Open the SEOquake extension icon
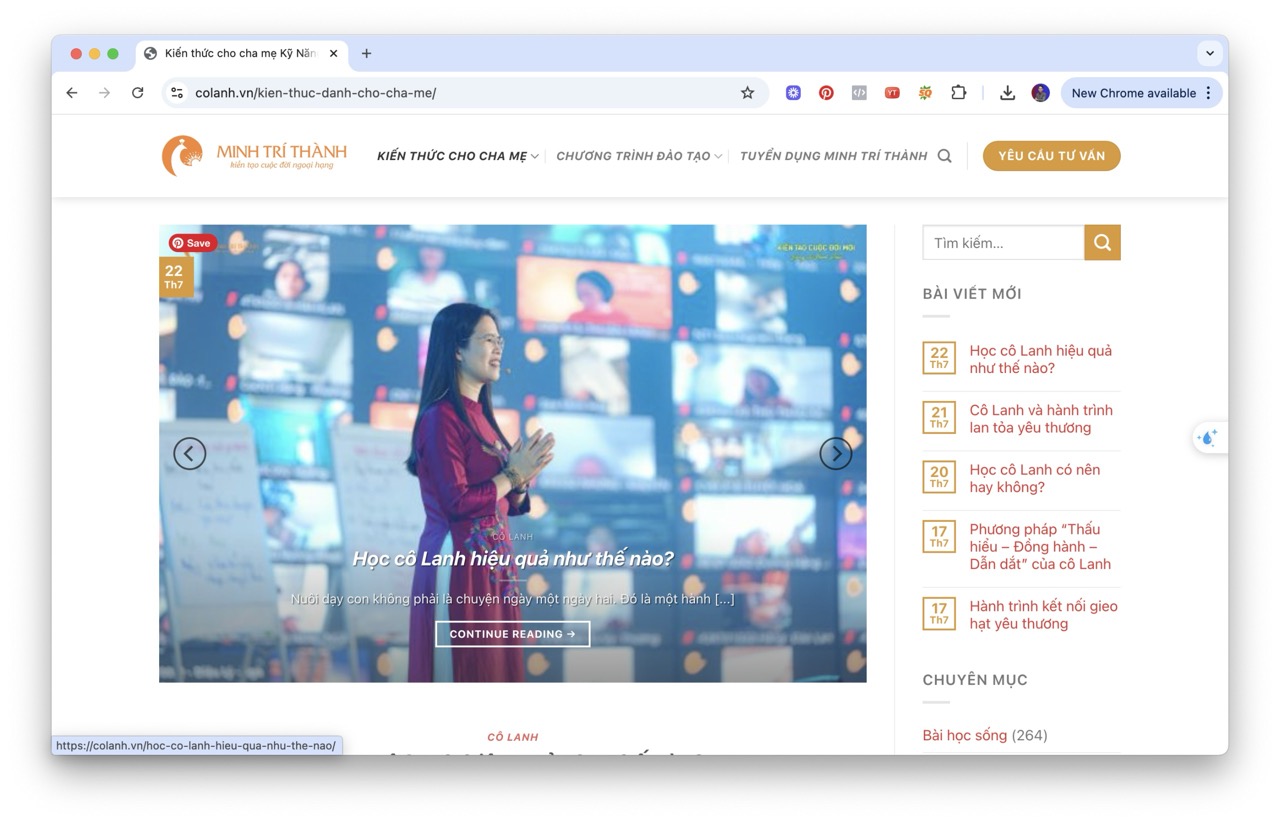Screen dimensions: 1280x823 click(x=925, y=92)
